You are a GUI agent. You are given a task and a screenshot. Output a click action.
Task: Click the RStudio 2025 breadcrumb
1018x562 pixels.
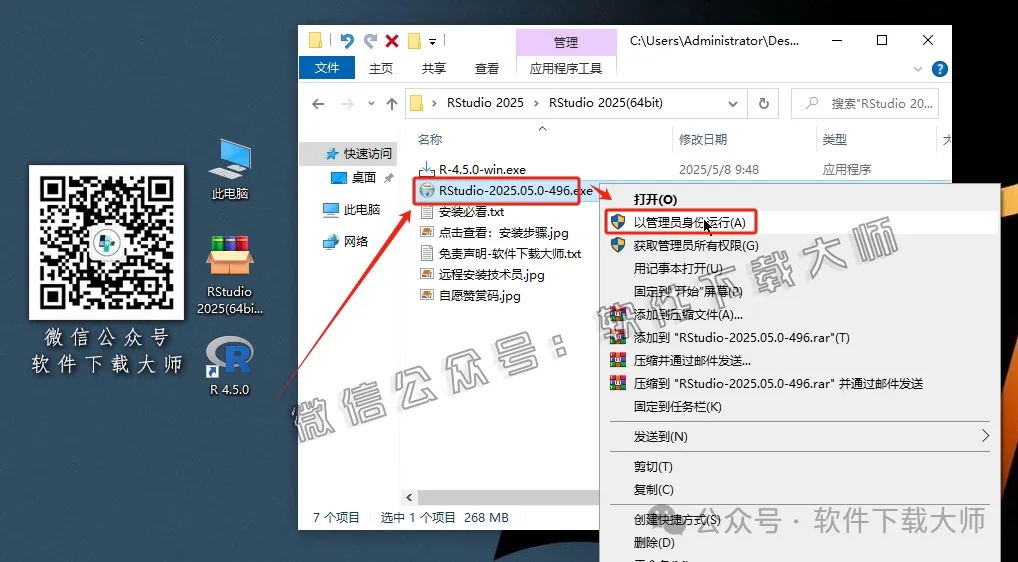click(x=485, y=103)
